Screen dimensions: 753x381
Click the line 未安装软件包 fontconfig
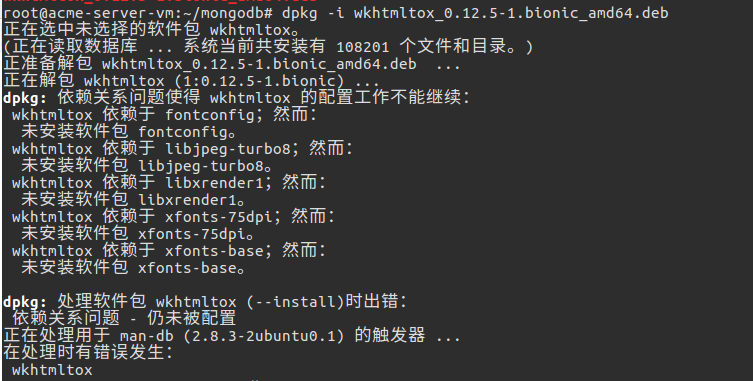point(129,132)
